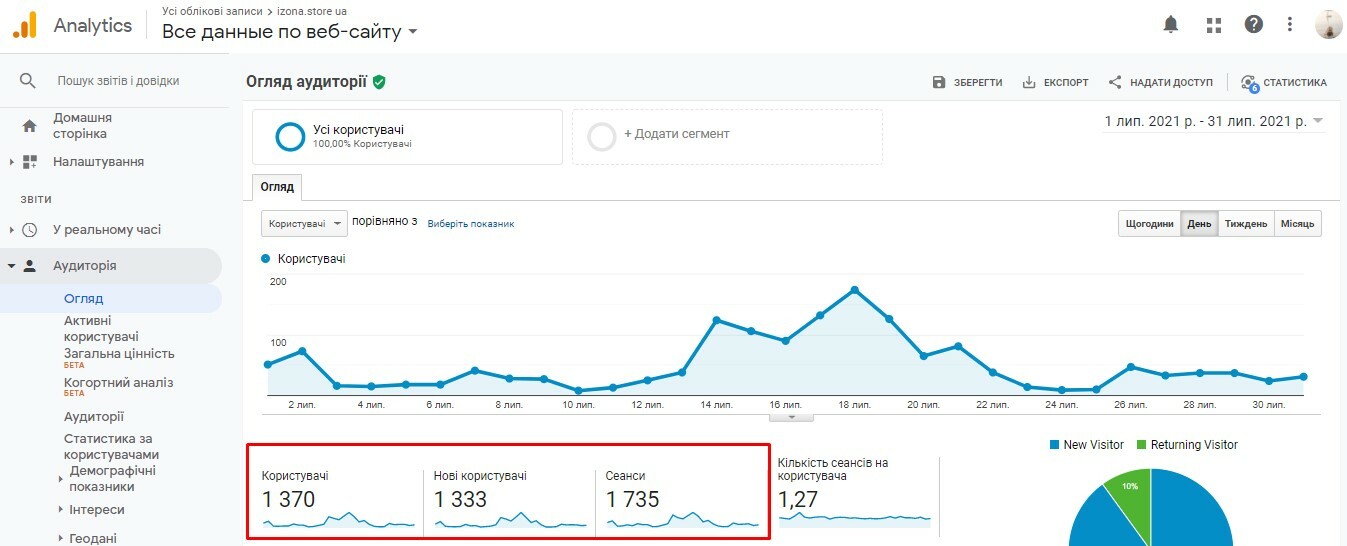Open the Користувачі metric dropdown
Image resolution: width=1347 pixels, height=546 pixels.
pos(304,224)
